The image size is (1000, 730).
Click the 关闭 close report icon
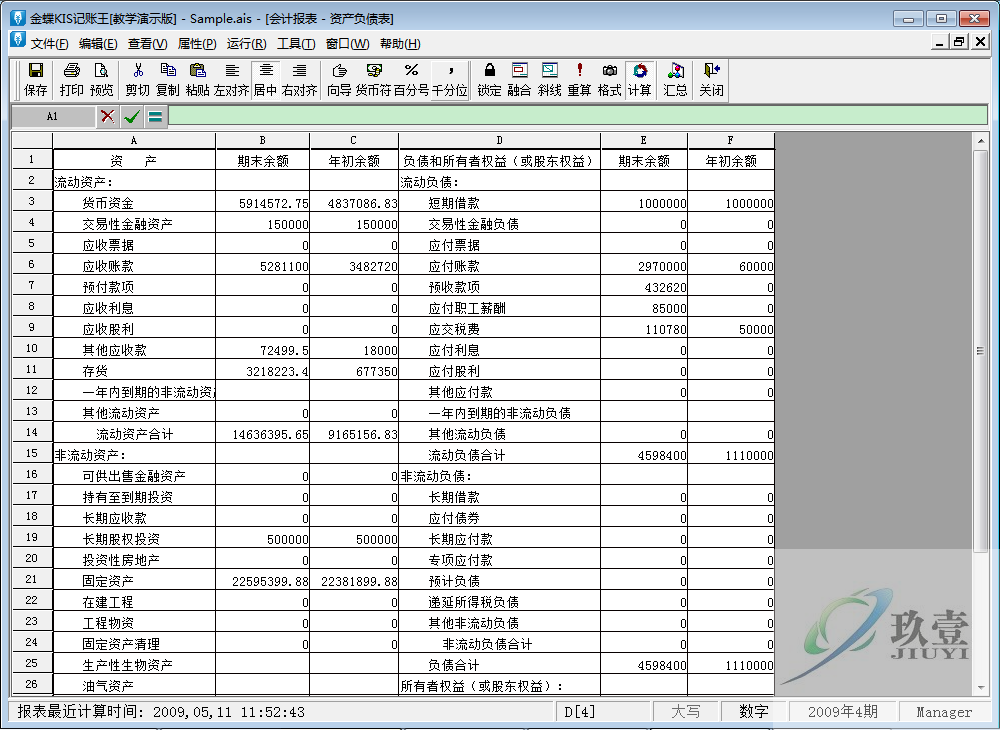(x=711, y=80)
